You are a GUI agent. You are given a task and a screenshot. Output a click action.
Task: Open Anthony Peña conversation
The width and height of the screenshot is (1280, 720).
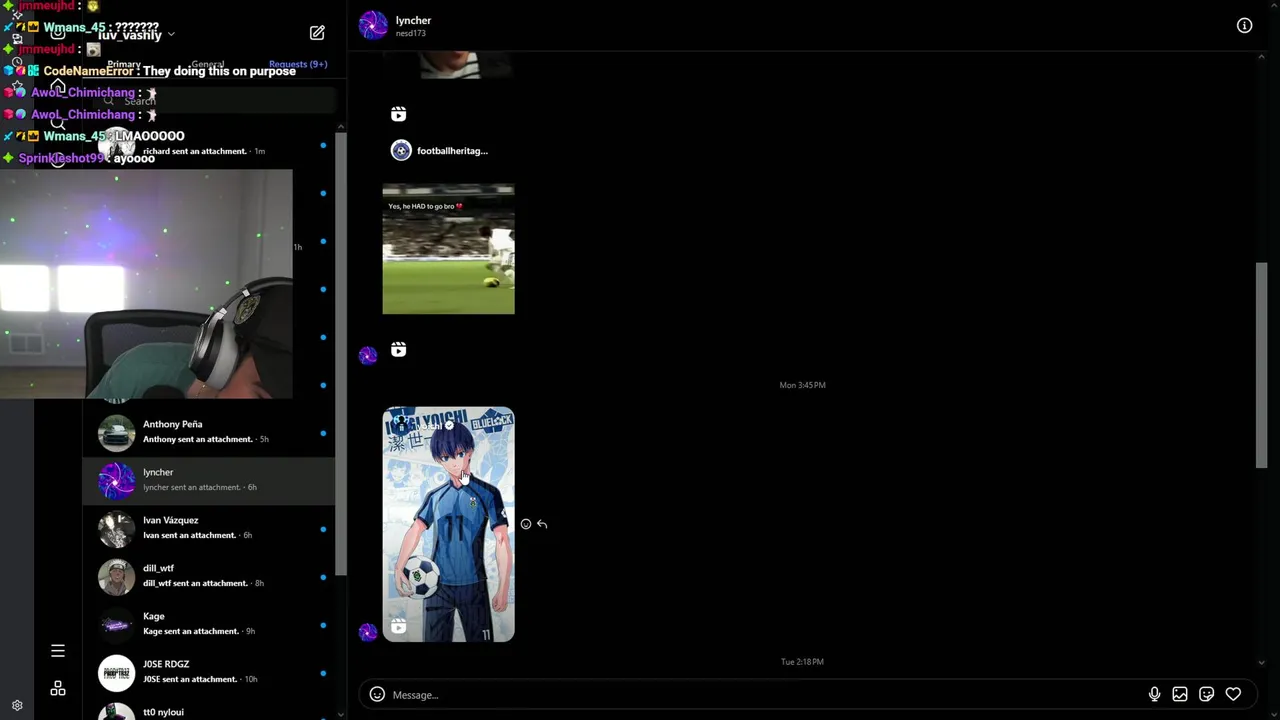point(209,432)
